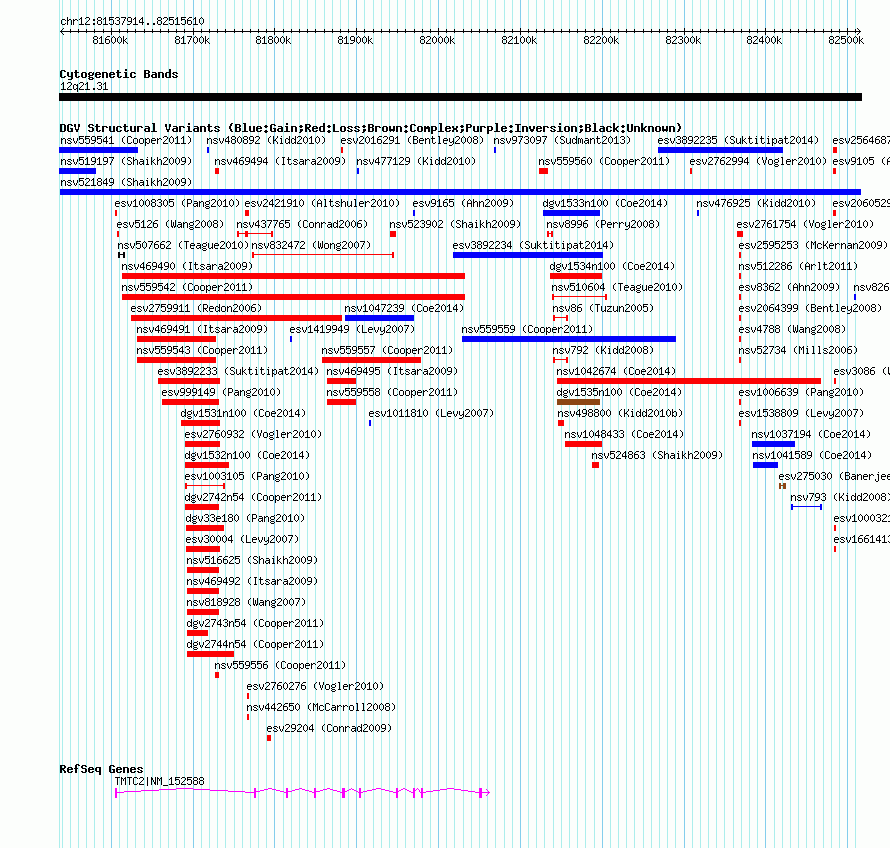Click the 82000k ruler position label
The width and height of the screenshot is (890, 848).
coord(437,40)
